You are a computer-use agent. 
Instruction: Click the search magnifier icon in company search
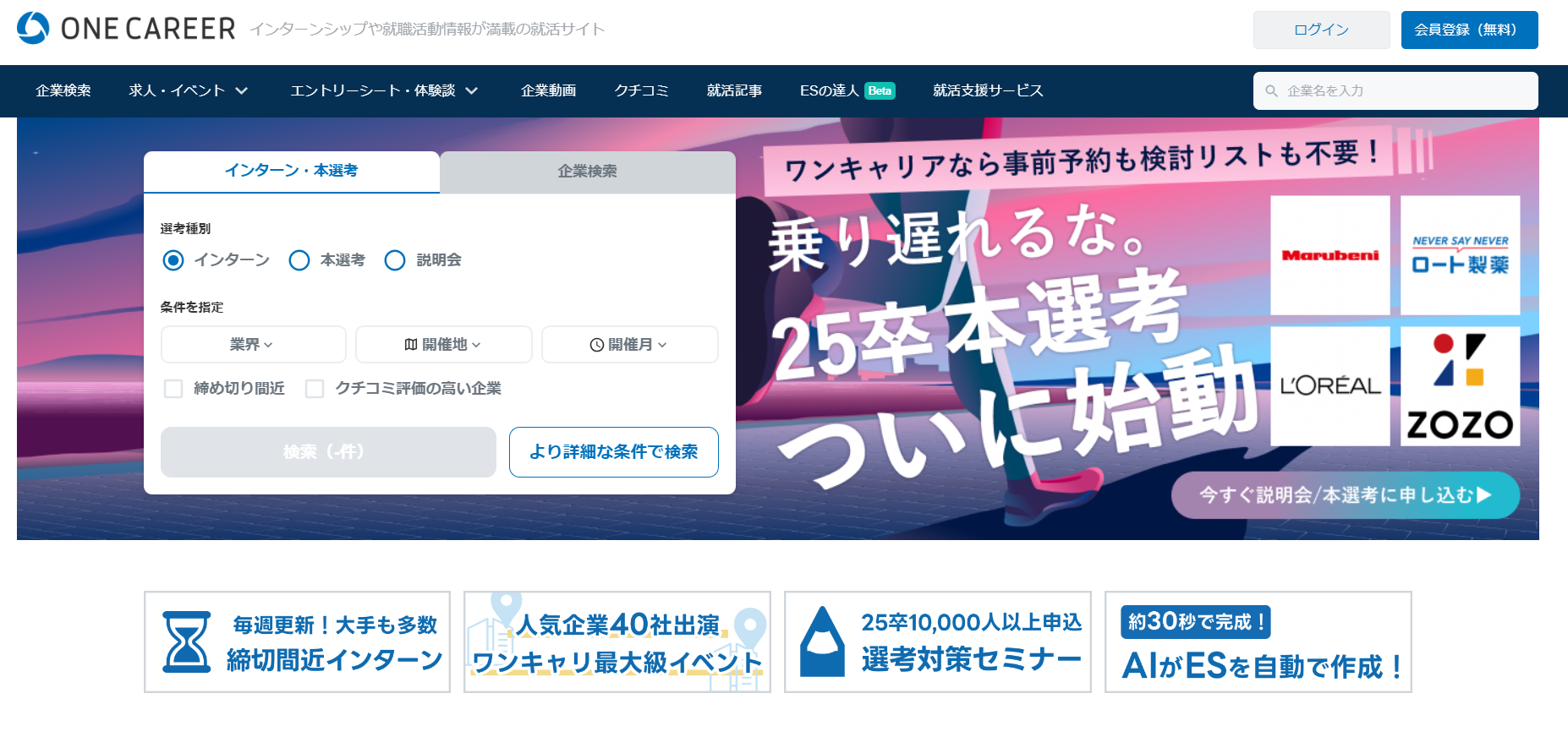pyautogui.click(x=1271, y=91)
